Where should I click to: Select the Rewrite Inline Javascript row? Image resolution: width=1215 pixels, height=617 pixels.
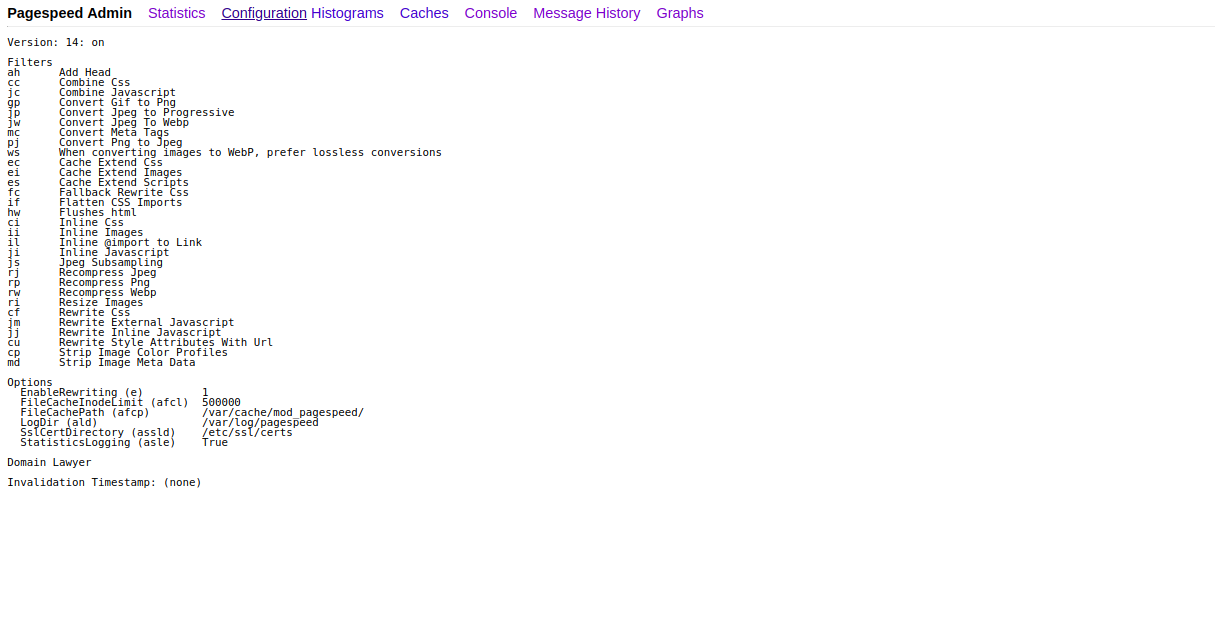pos(114,332)
